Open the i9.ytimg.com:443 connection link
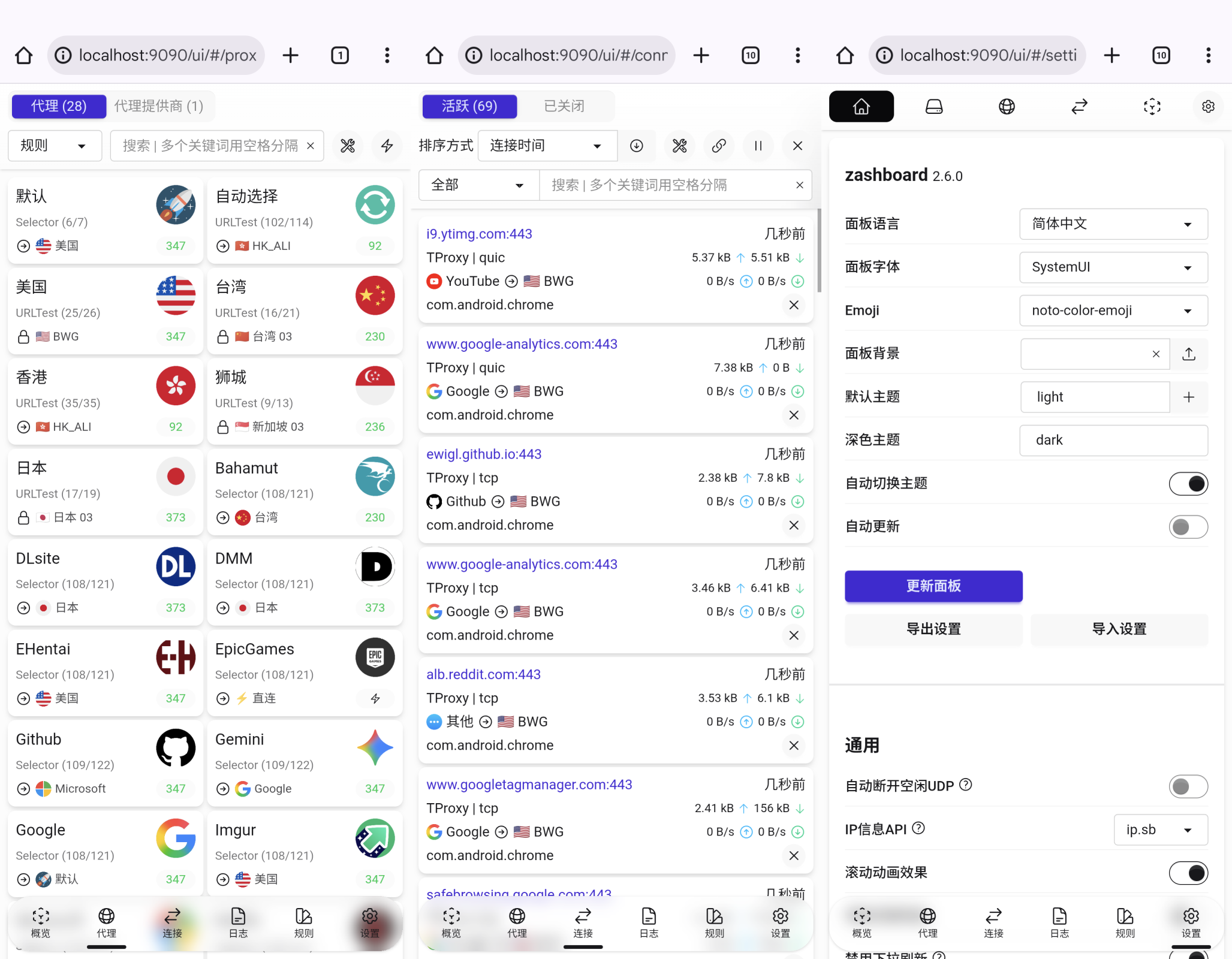Image resolution: width=1232 pixels, height=959 pixels. tap(479, 234)
